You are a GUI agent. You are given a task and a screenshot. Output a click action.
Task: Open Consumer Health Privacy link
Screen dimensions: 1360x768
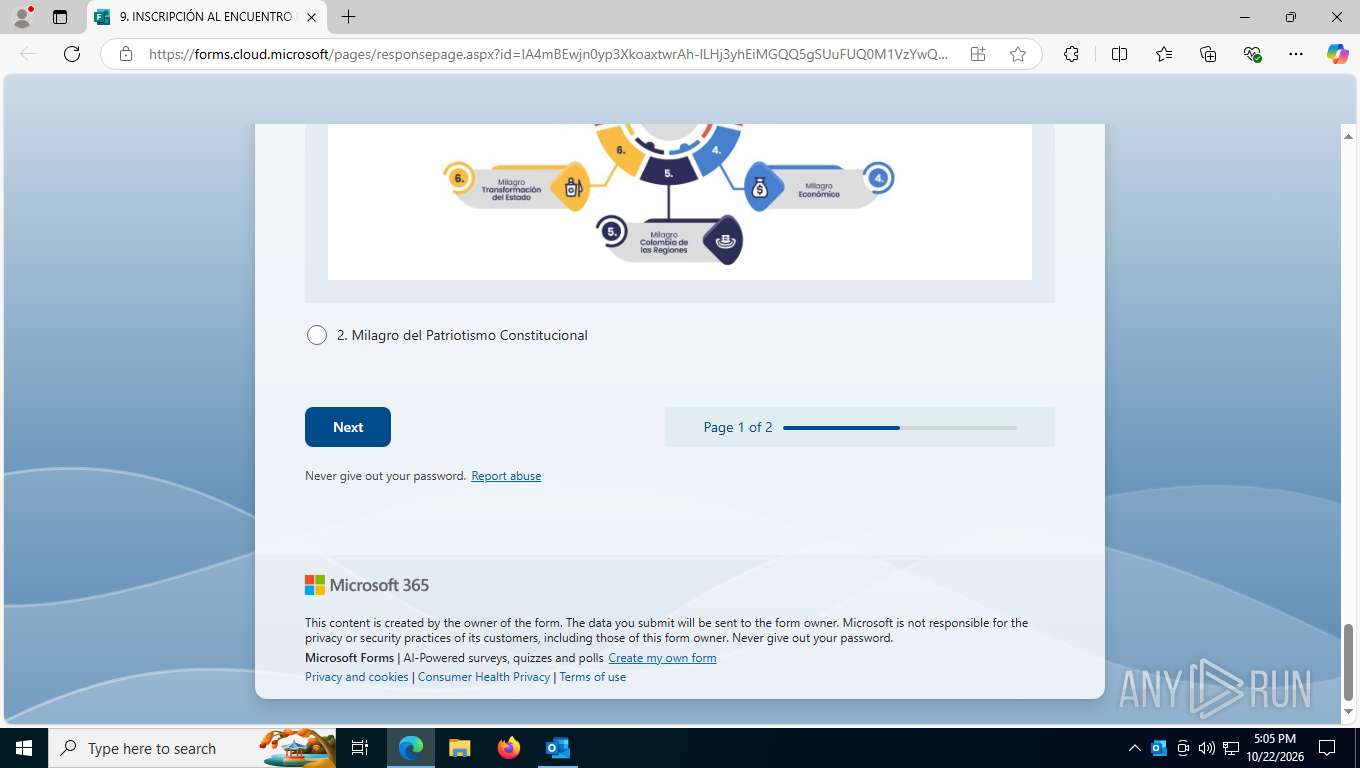[484, 677]
